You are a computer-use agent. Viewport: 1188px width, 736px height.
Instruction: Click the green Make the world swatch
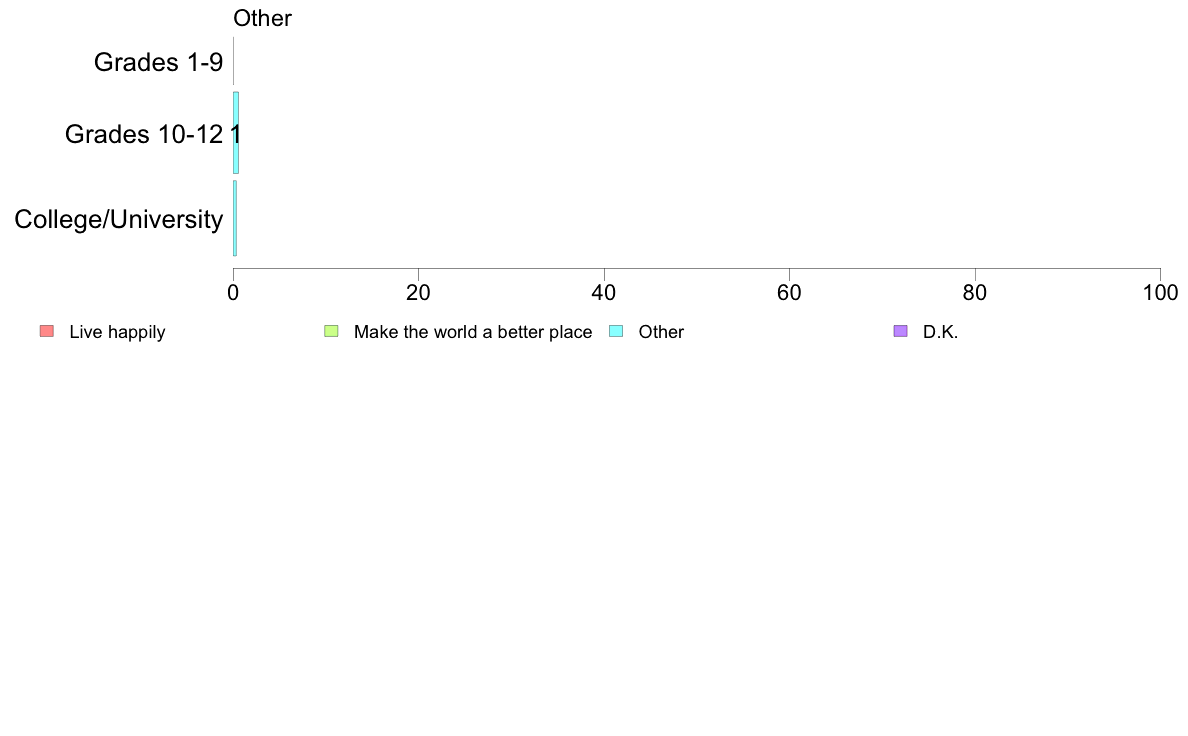coord(331,331)
